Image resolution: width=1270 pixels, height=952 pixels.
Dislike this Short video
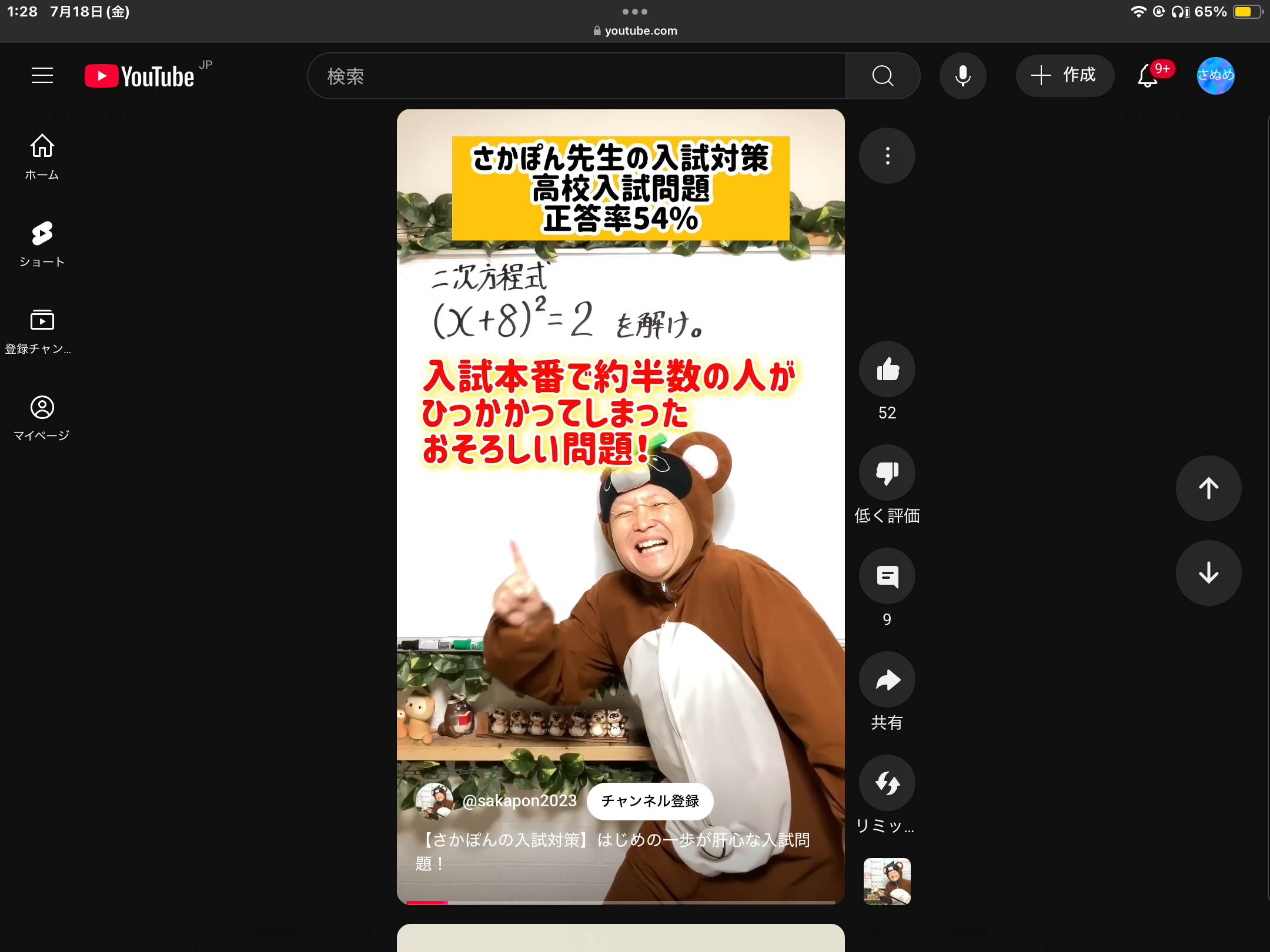pyautogui.click(x=887, y=472)
